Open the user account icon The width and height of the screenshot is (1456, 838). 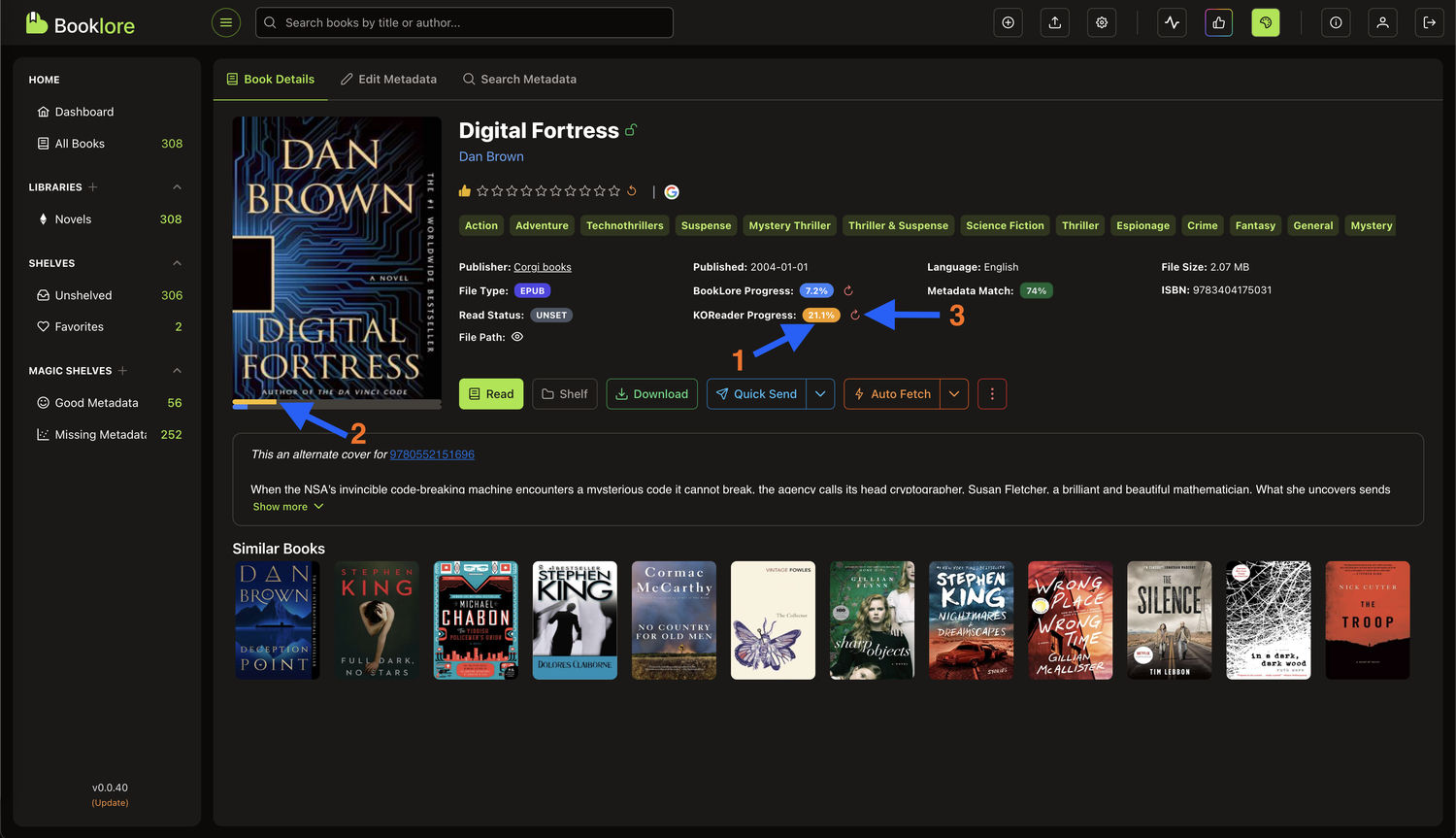(1382, 22)
